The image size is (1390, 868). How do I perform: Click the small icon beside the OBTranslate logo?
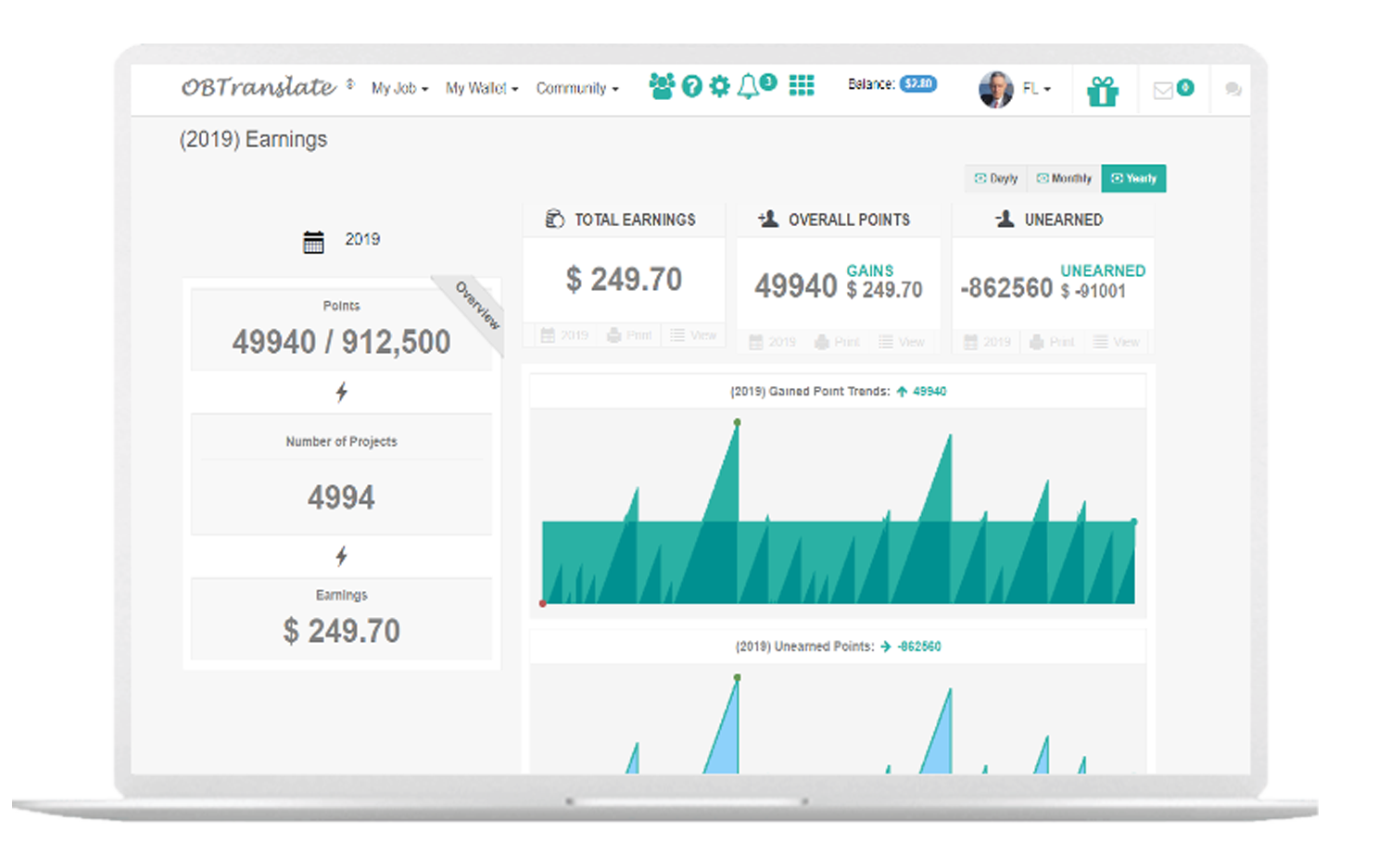(350, 83)
